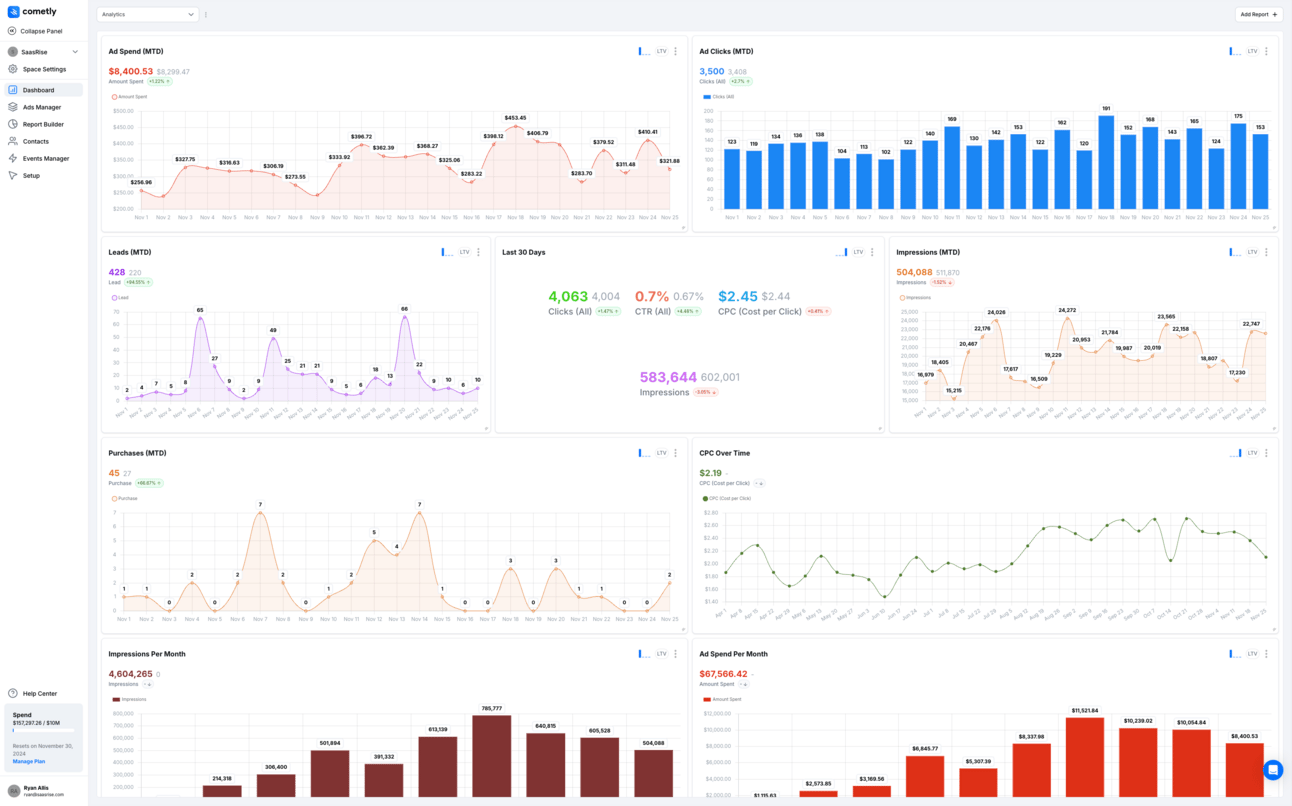Toggle LTV on Last 30 Days widget
Viewport: 1292px width, 806px height.
[858, 252]
